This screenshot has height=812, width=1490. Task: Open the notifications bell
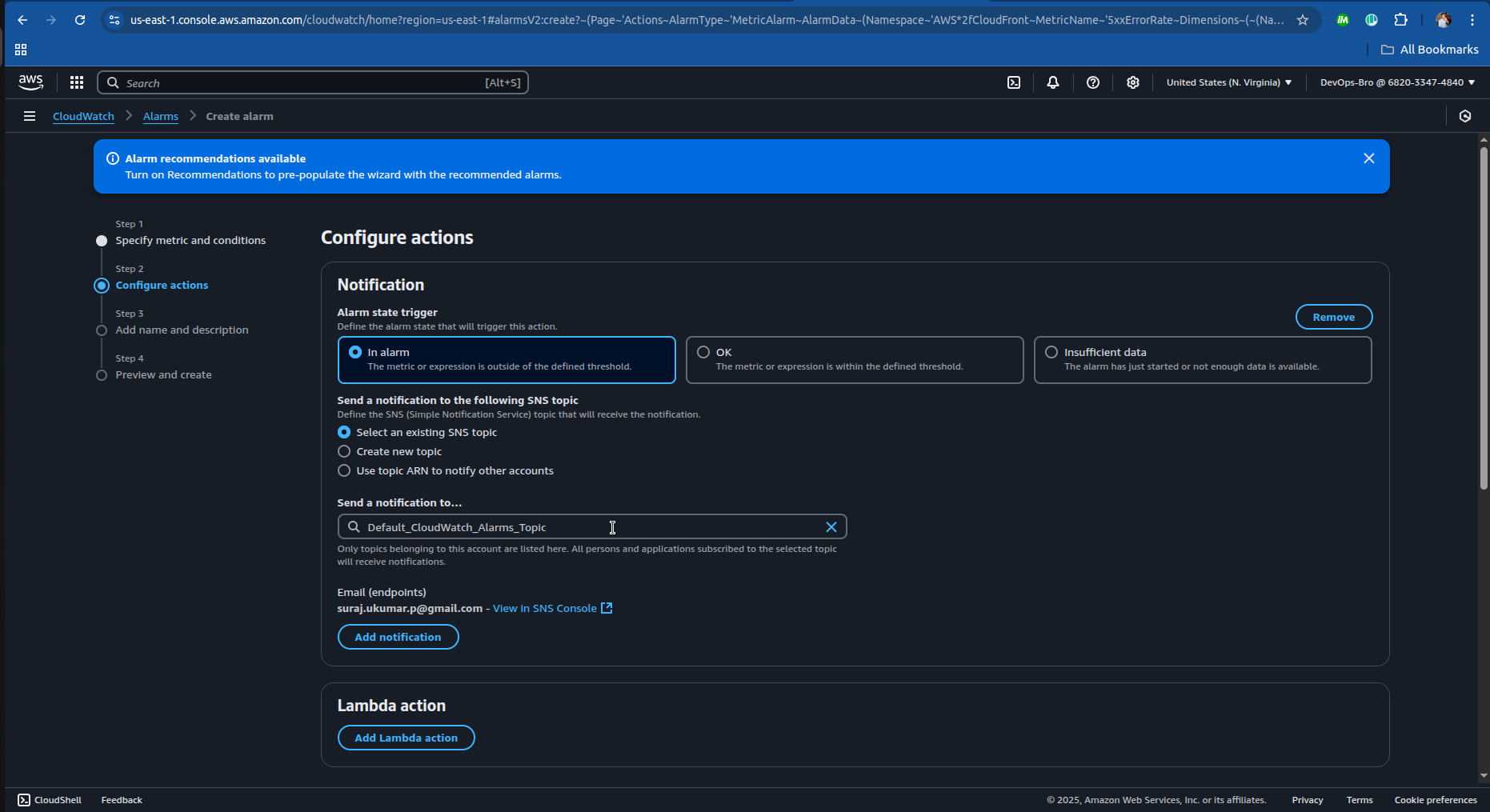1053,82
